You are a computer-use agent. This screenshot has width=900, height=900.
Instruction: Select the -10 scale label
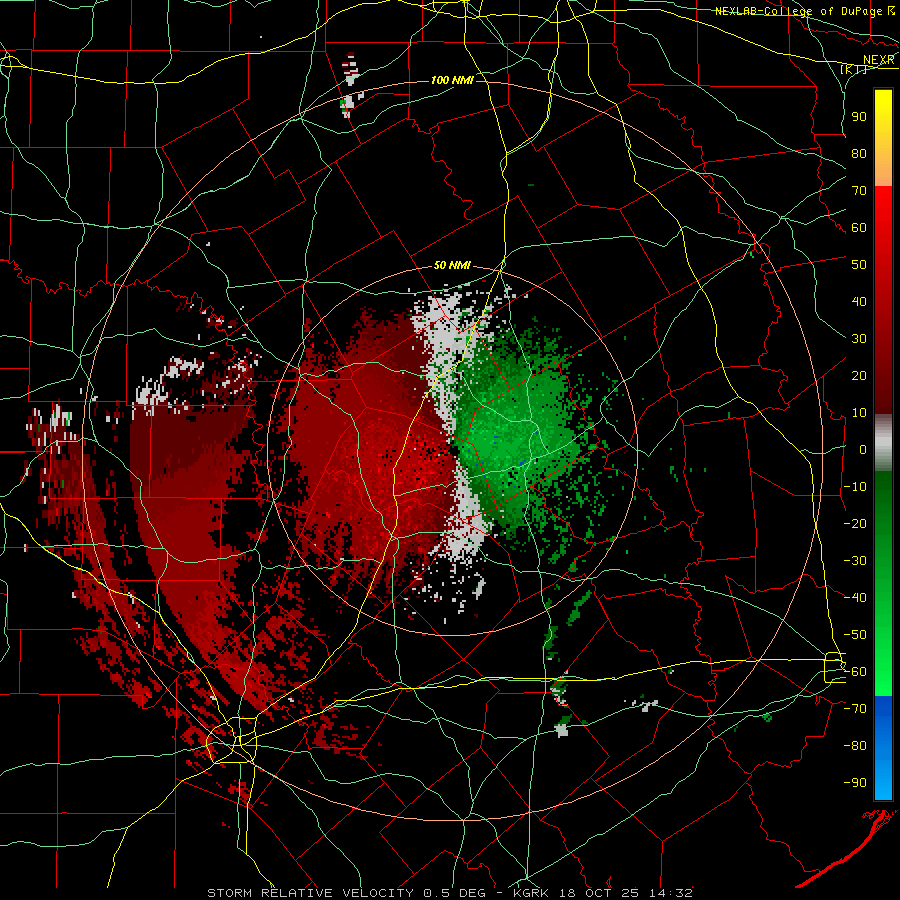point(855,487)
